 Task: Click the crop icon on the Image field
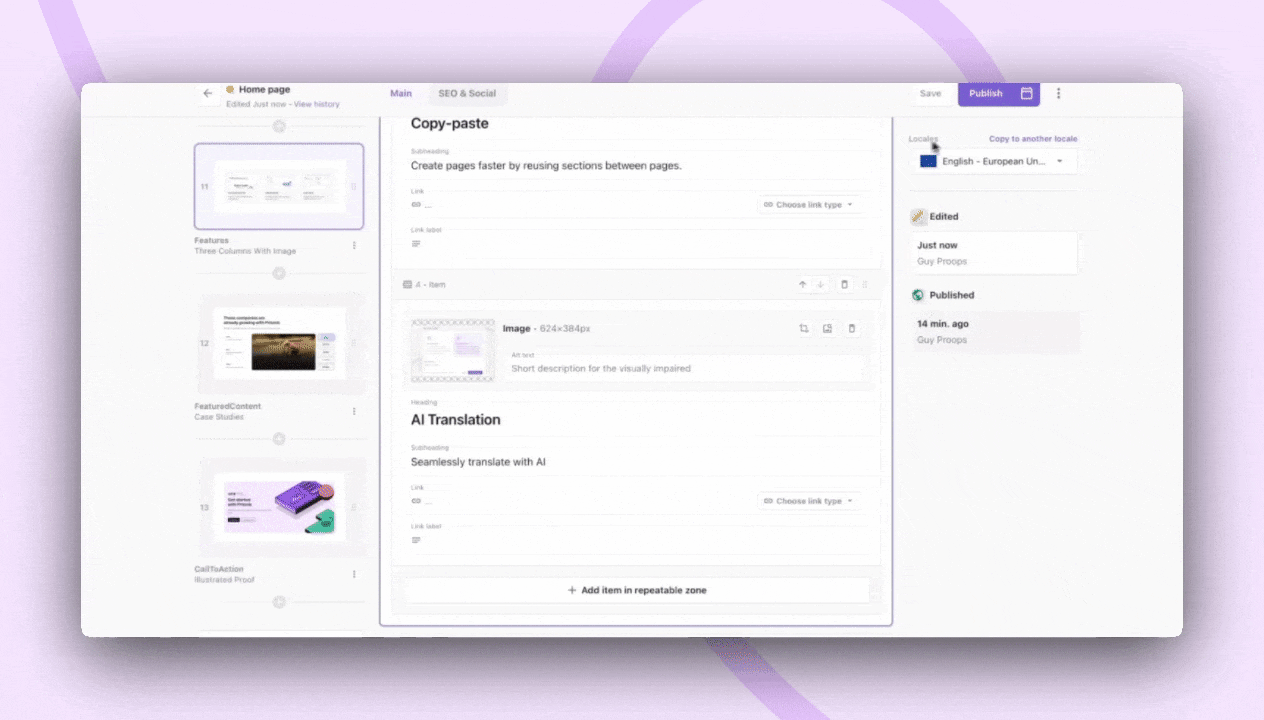tap(804, 328)
